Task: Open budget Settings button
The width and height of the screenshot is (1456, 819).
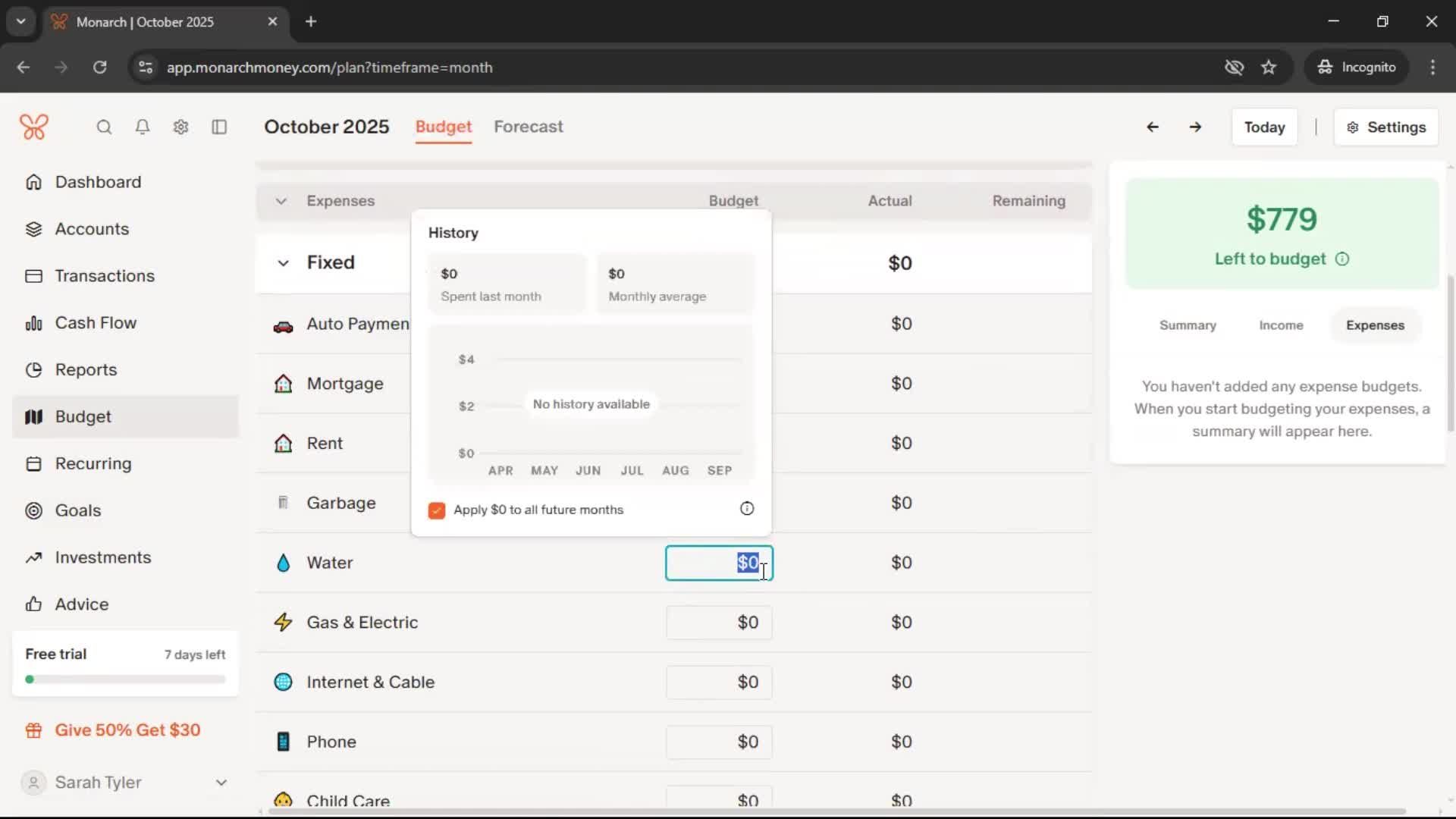Action: 1386,127
